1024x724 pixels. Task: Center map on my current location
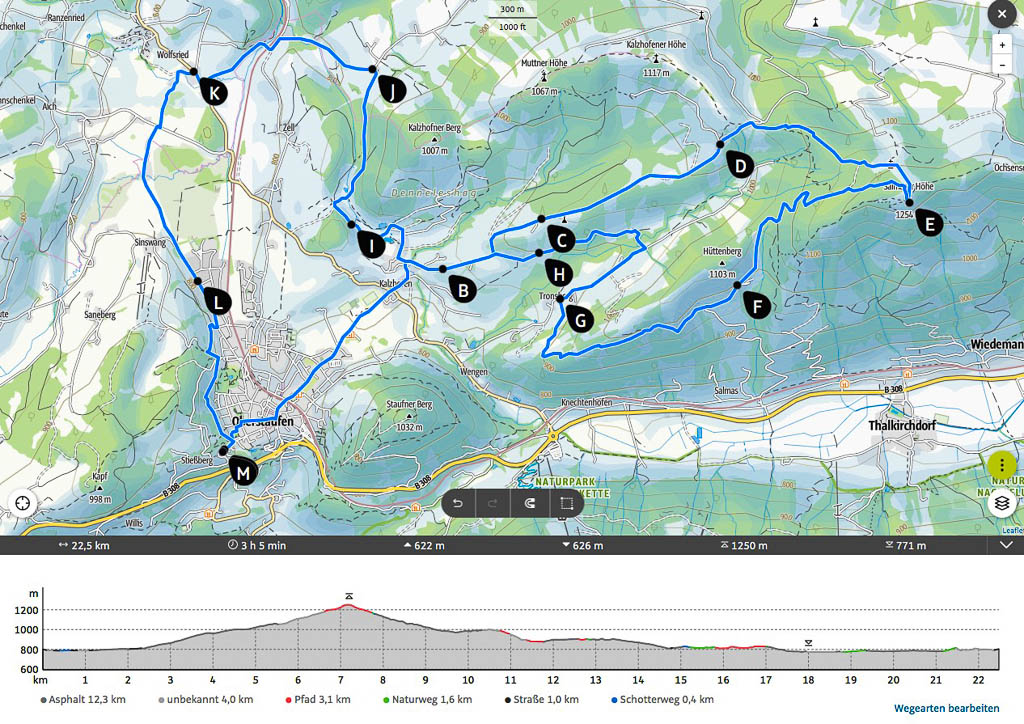tap(22, 504)
